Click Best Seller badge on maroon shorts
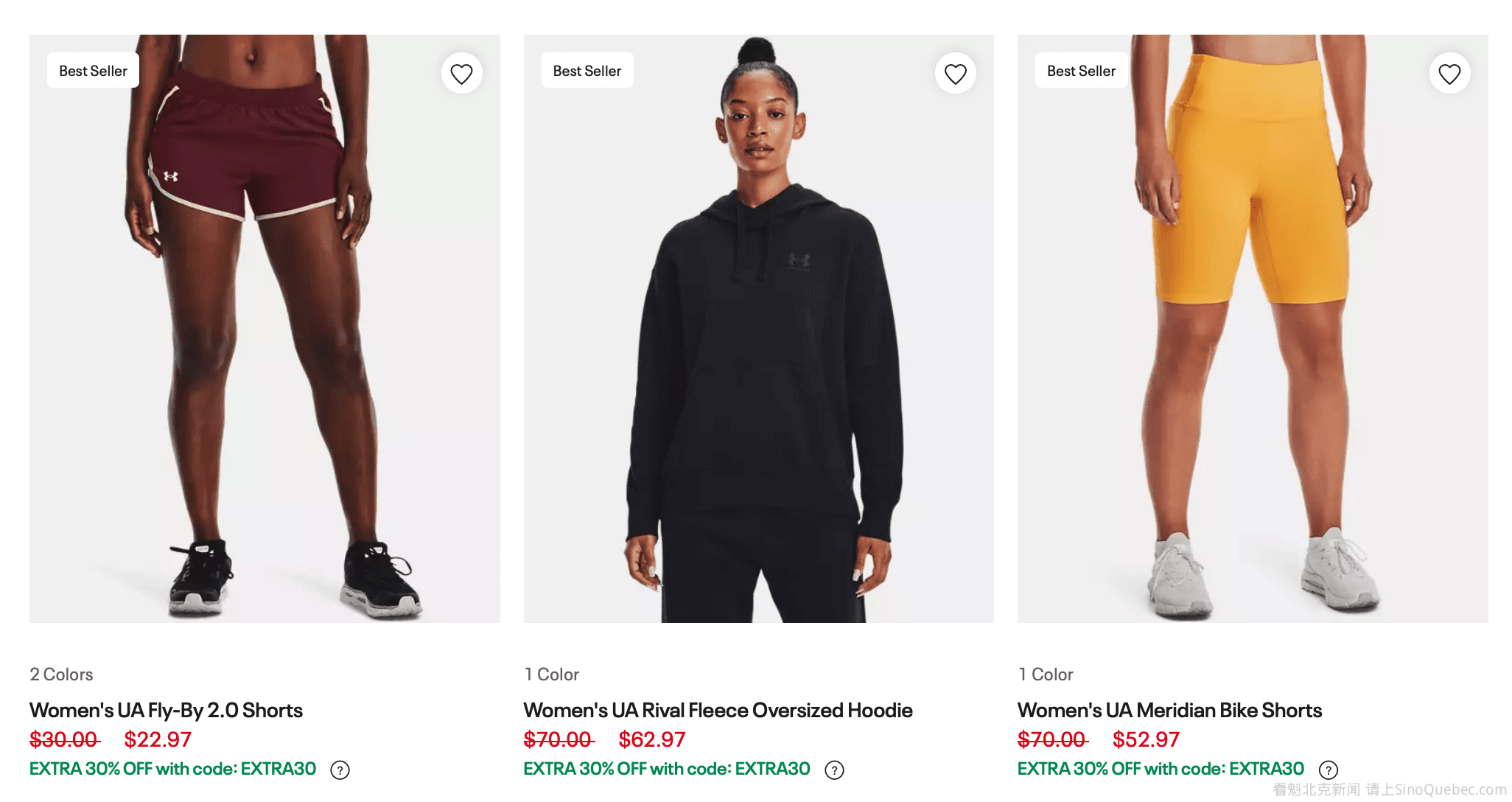This screenshot has height=802, width=1512. pyautogui.click(x=93, y=71)
